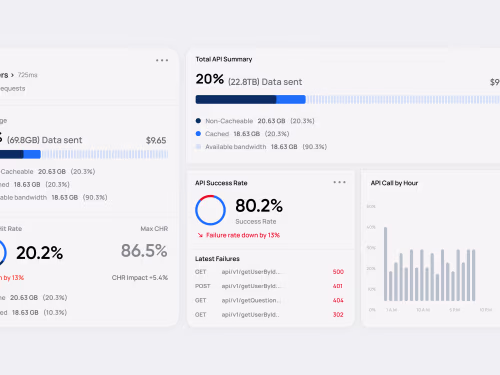
Task: Click the Max CHR 86.5% value
Action: 144,251
